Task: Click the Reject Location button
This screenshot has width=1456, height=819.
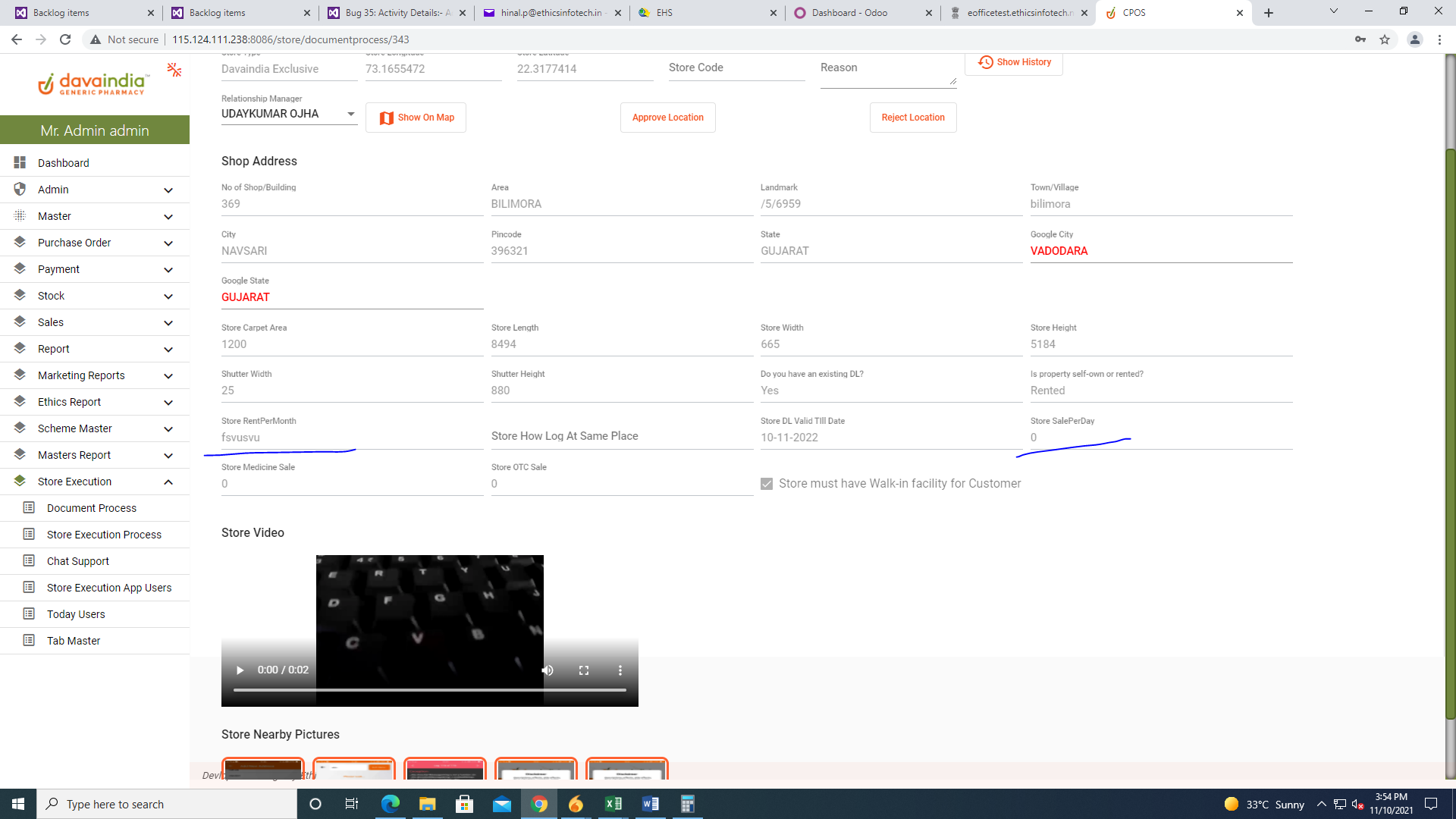Action: [912, 118]
